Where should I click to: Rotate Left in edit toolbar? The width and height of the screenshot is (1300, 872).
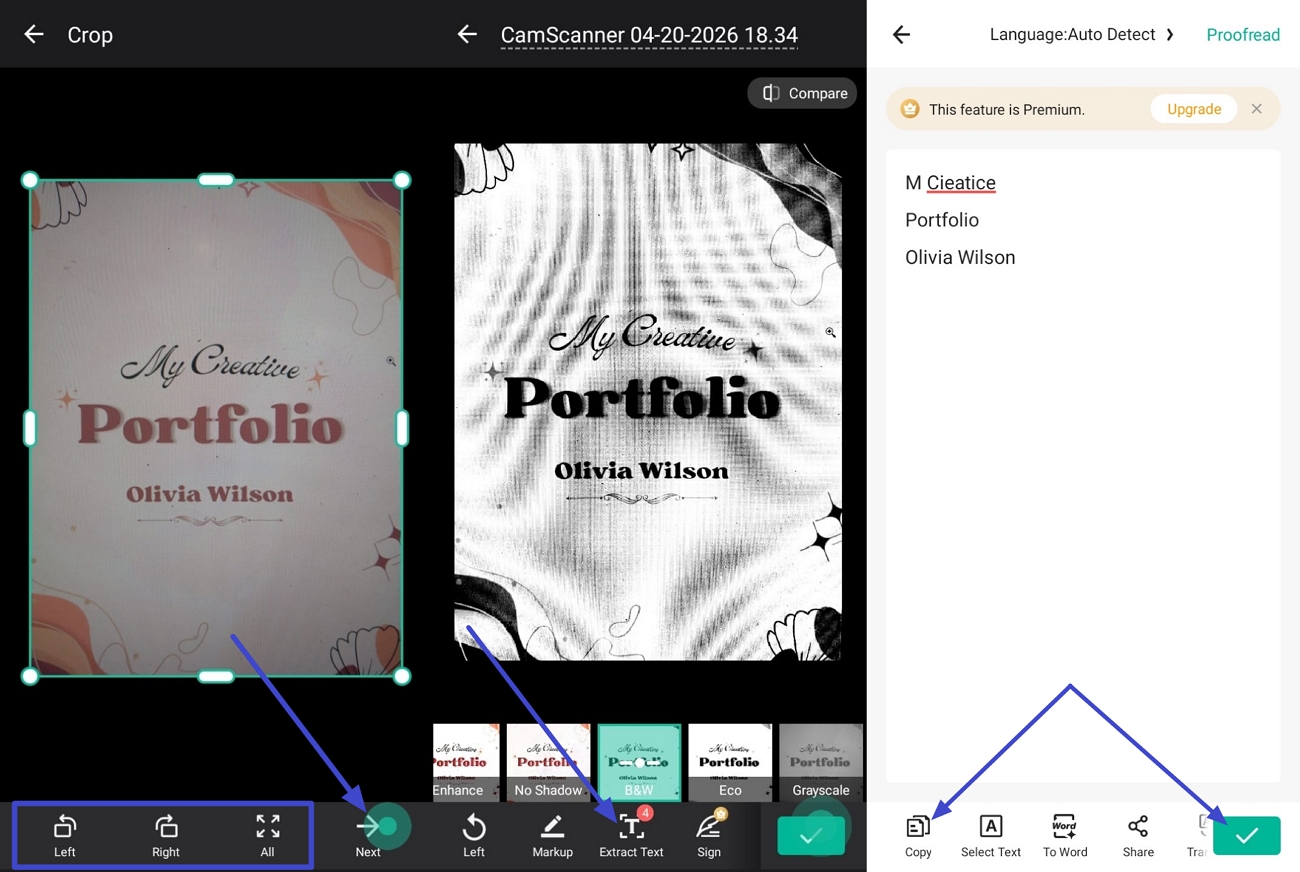point(474,836)
